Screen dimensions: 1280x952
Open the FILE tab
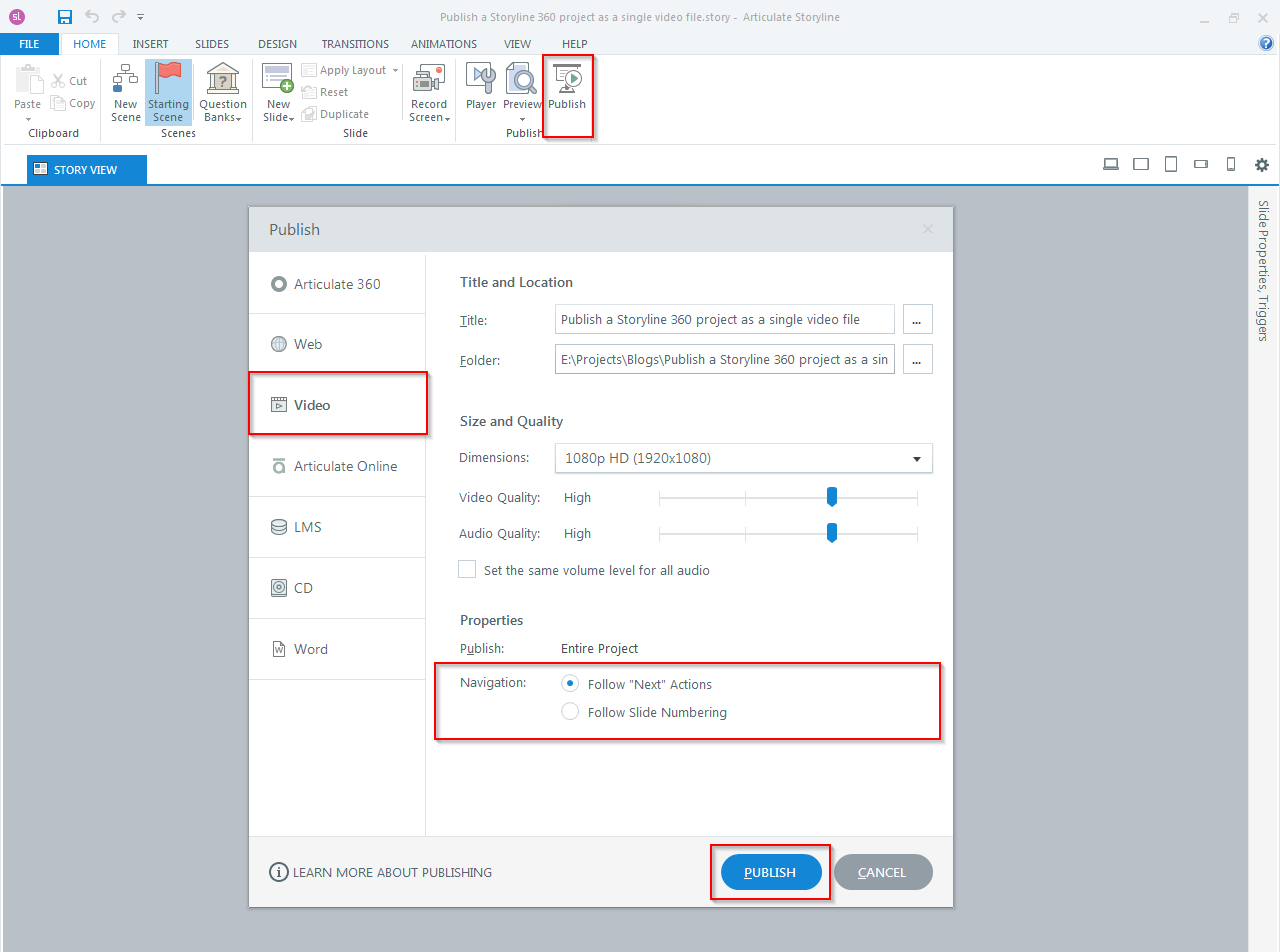click(x=30, y=44)
